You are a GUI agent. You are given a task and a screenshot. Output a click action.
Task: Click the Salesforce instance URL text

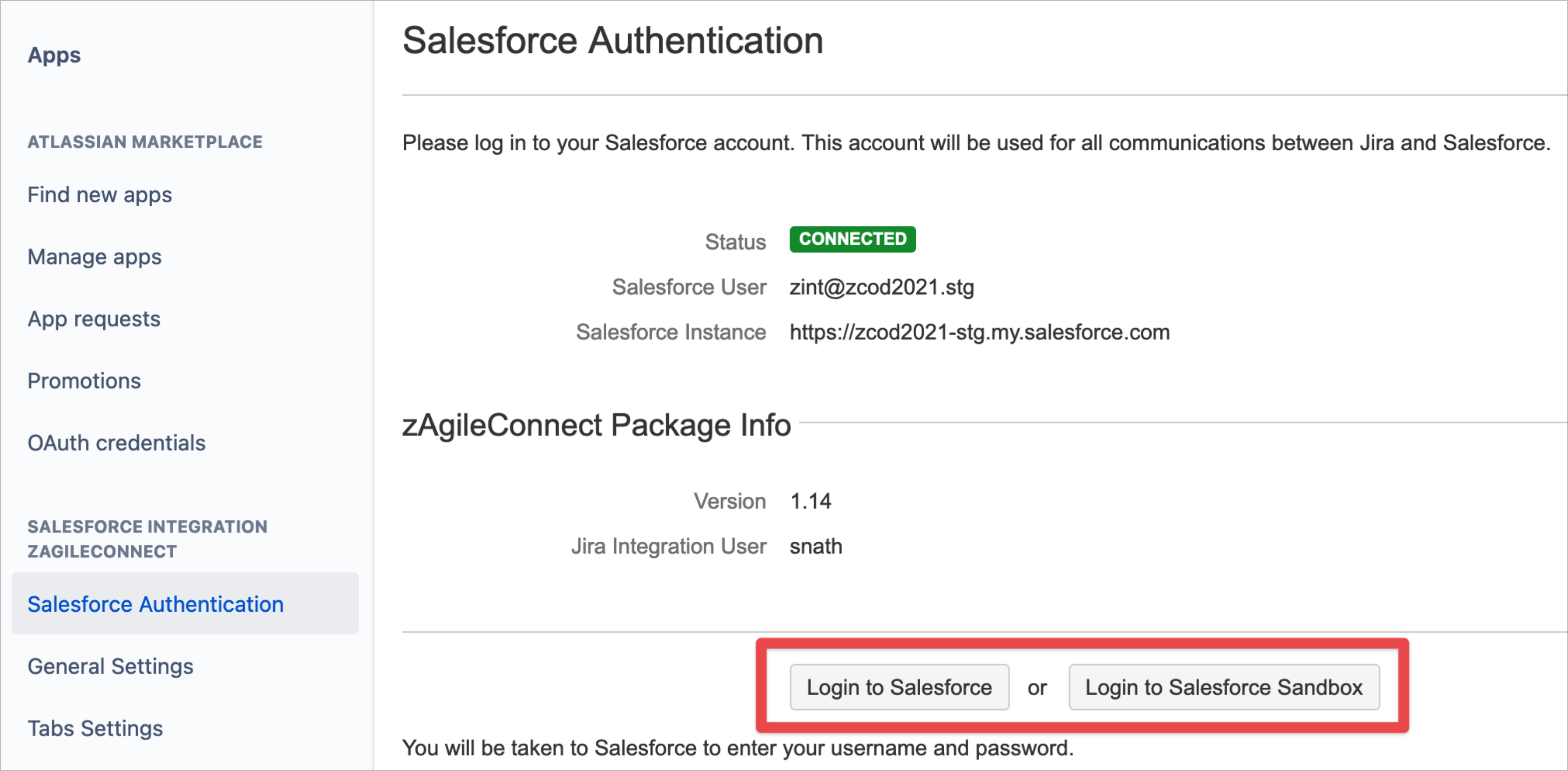(980, 333)
